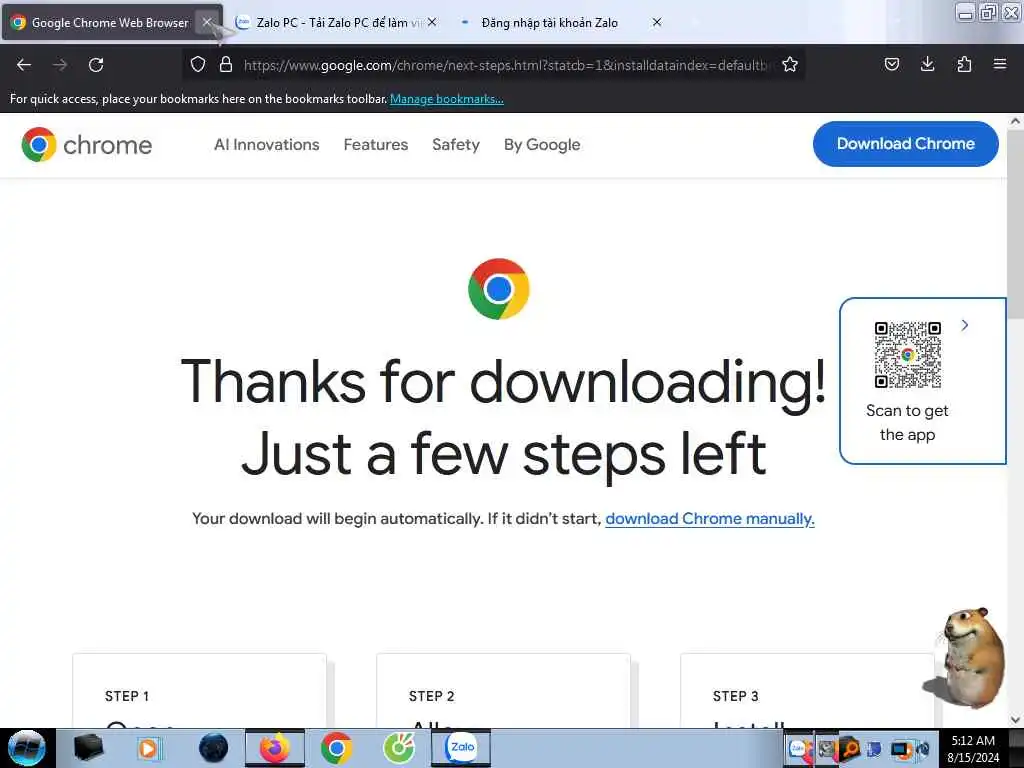Click download Chrome manually link
1024x768 pixels.
(710, 519)
